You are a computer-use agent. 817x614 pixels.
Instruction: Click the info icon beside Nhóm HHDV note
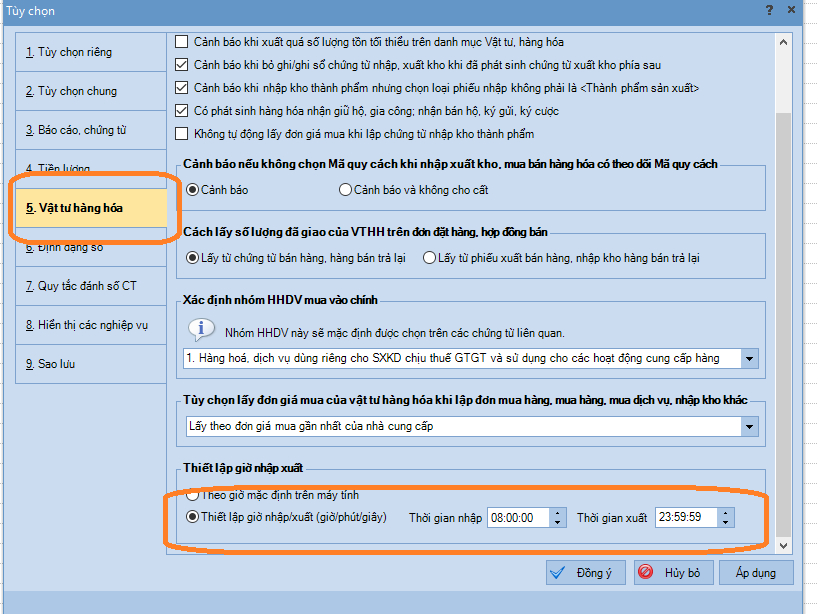[x=202, y=329]
